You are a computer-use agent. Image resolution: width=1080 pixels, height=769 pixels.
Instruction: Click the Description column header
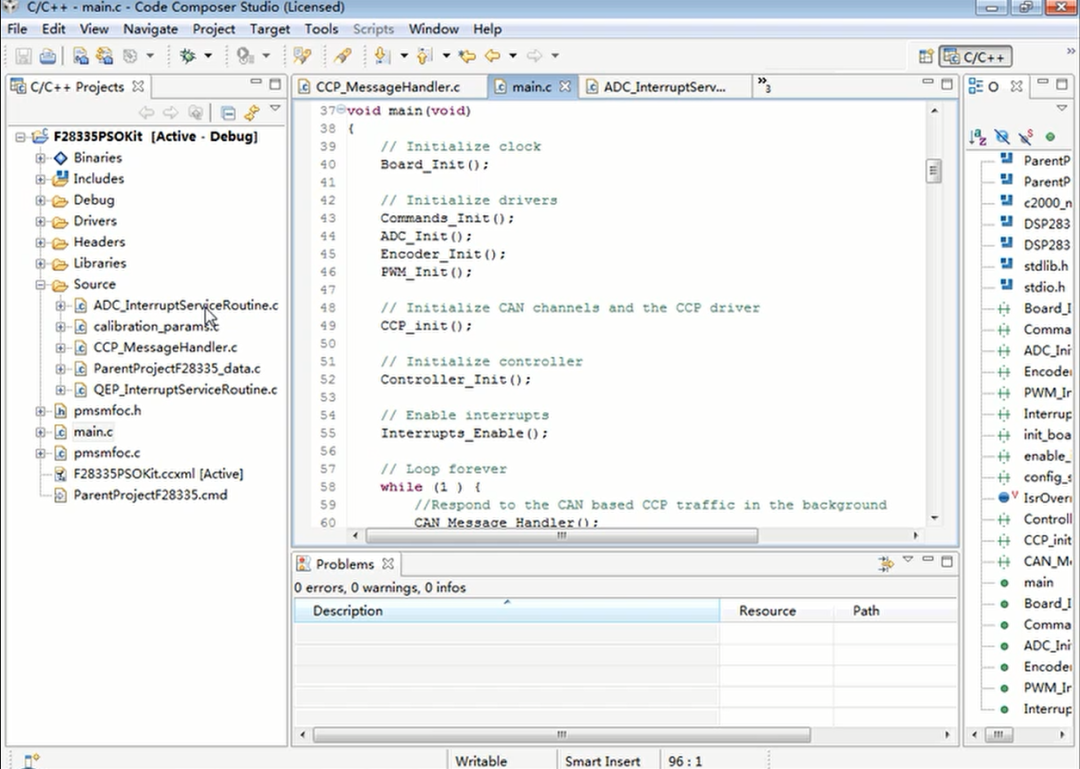coord(347,611)
